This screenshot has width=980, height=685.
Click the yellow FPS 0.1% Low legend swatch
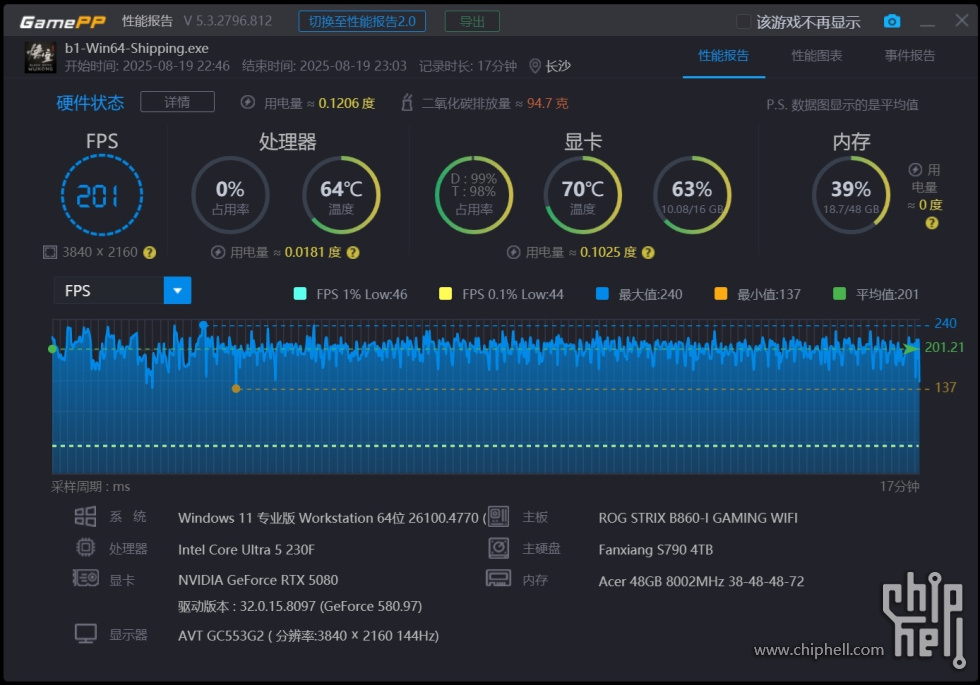point(446,294)
